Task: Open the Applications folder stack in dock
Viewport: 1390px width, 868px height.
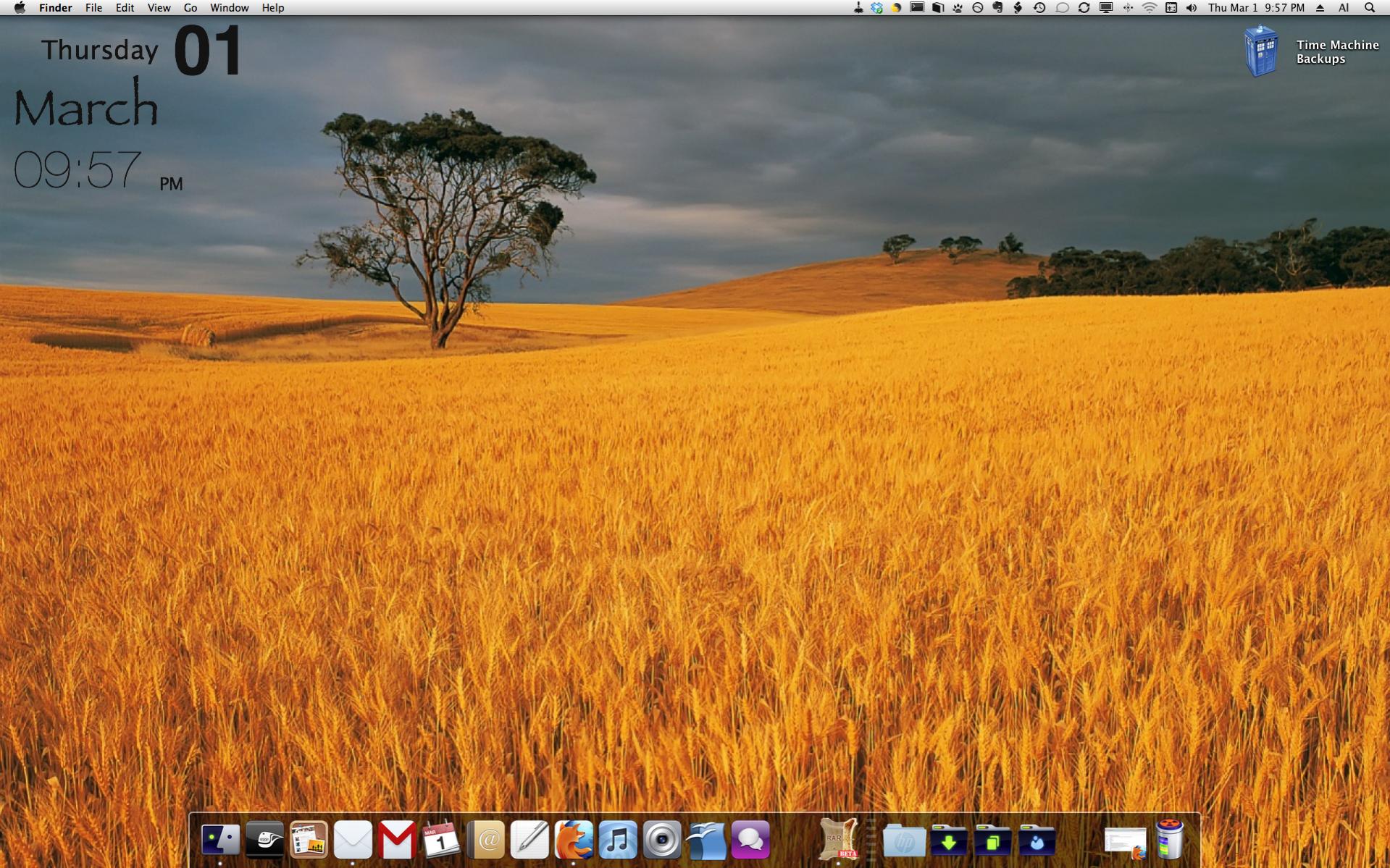Action: [1037, 840]
